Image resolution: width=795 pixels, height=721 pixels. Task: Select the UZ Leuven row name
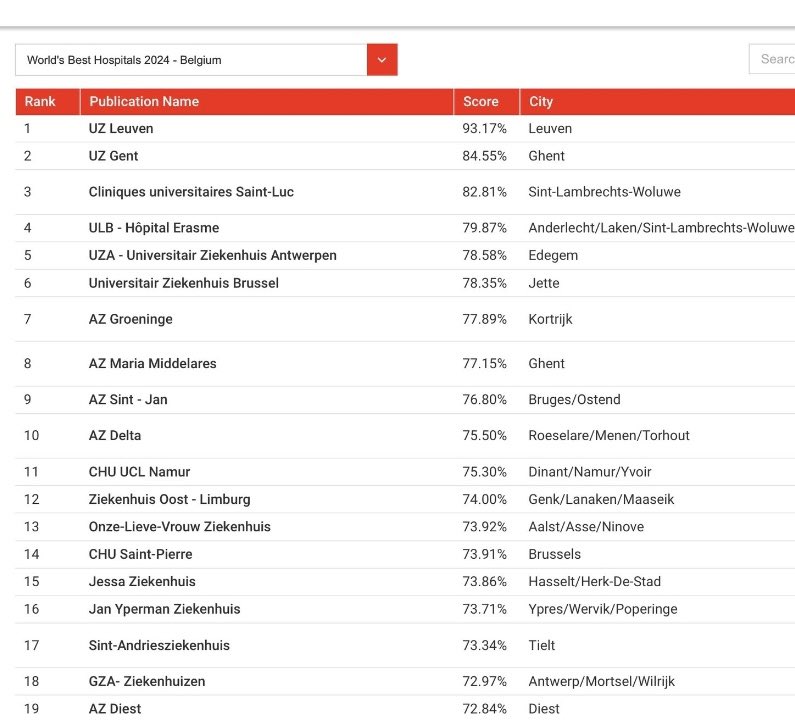[x=121, y=129]
